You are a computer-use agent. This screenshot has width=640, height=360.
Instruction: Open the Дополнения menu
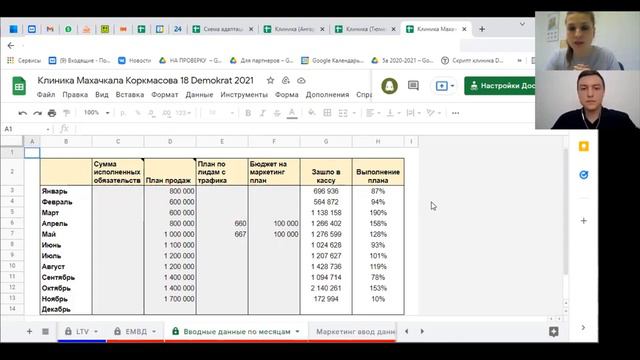(327, 95)
